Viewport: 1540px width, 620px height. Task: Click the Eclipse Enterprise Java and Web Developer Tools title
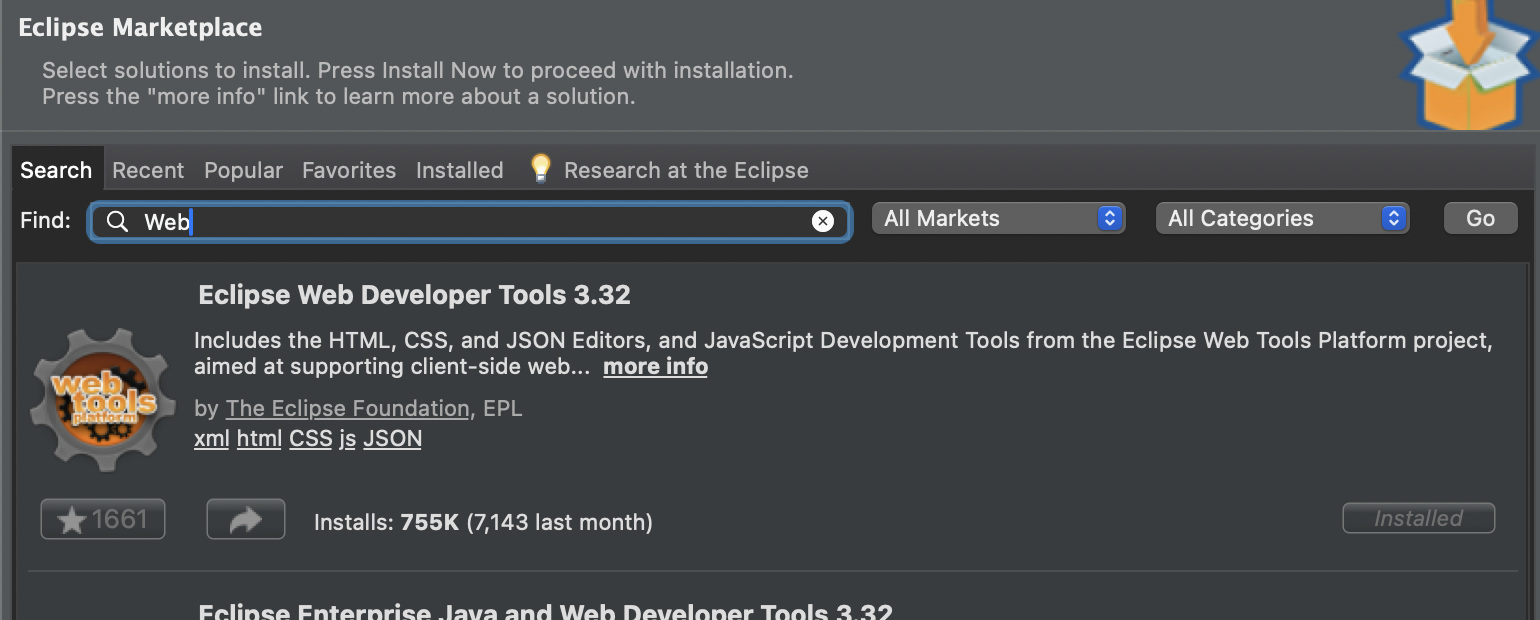point(545,612)
